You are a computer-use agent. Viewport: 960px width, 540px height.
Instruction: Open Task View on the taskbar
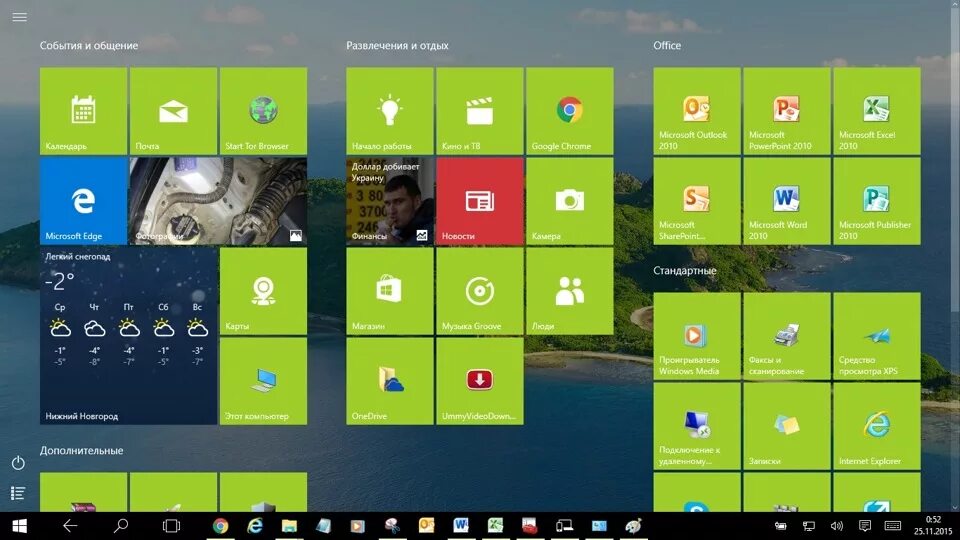pyautogui.click(x=171, y=526)
